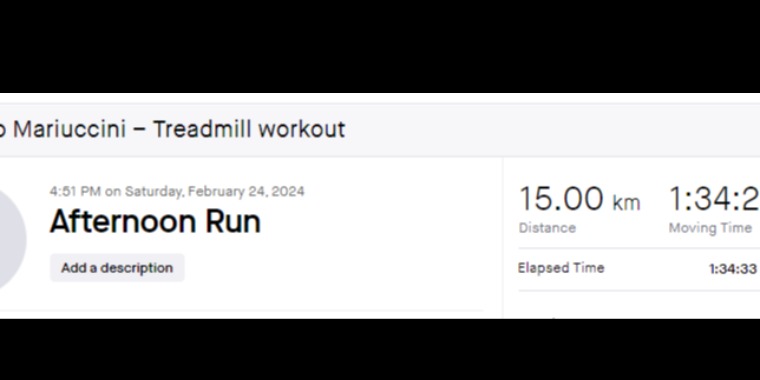
Task: Click the word Run in the title
Action: 233,221
